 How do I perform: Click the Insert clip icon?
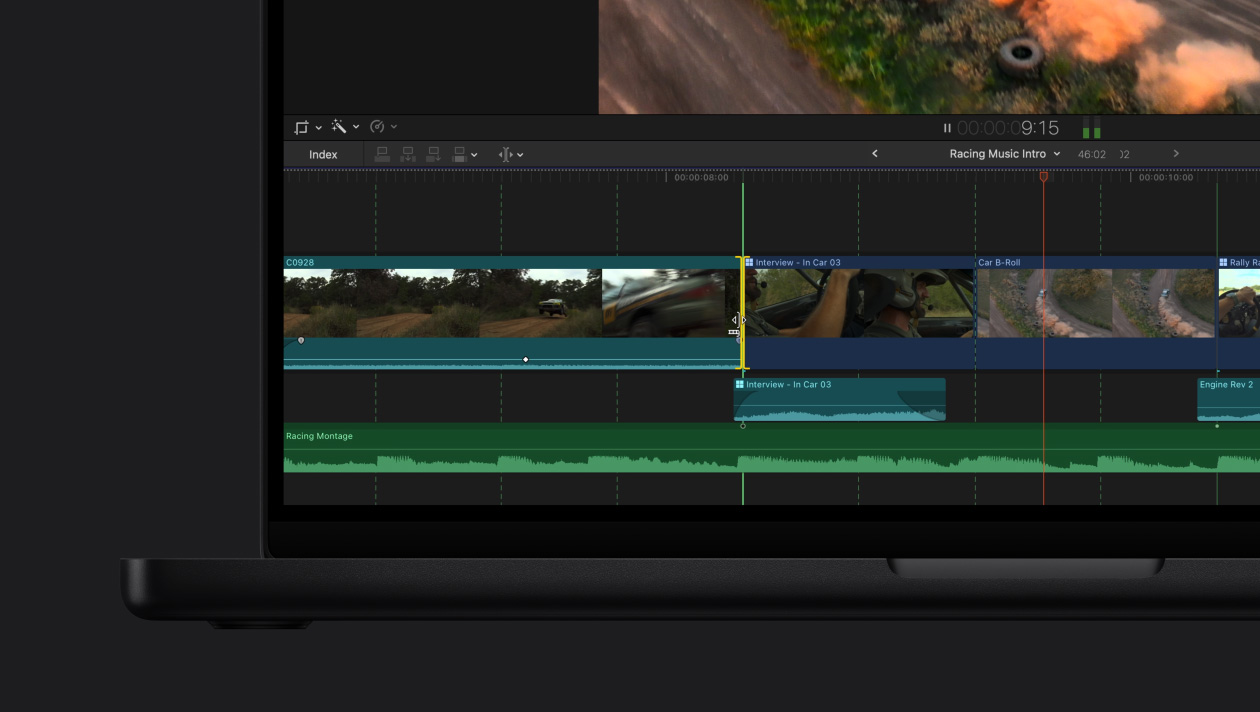[407, 153]
